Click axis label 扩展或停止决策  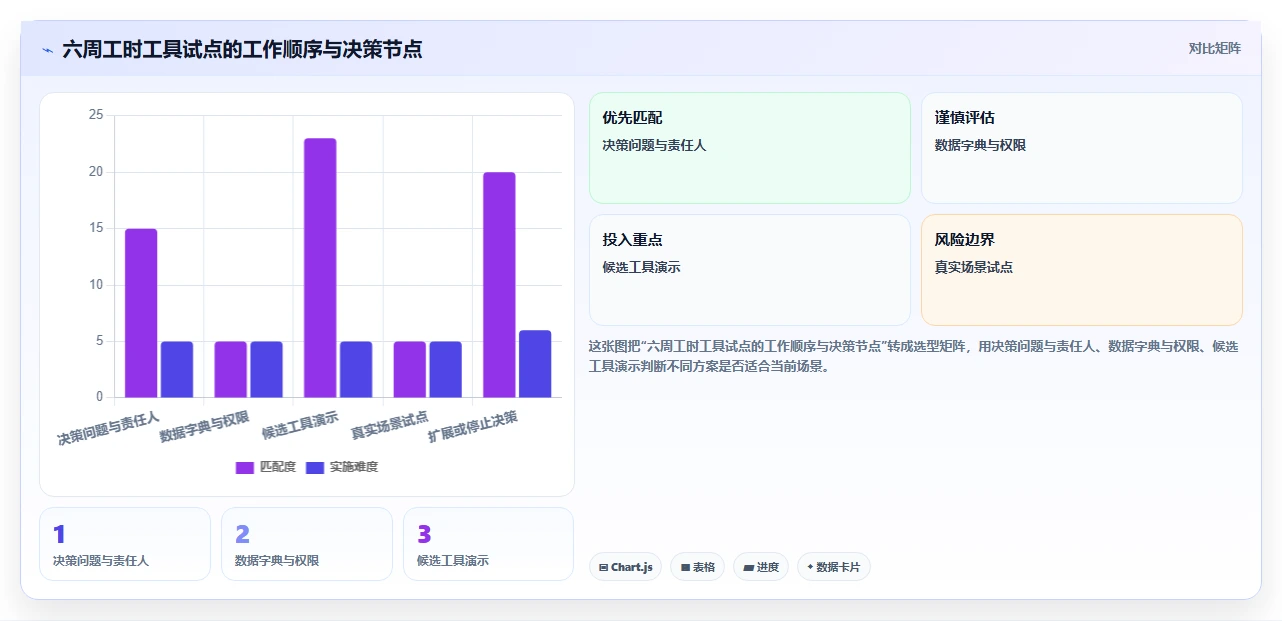473,426
